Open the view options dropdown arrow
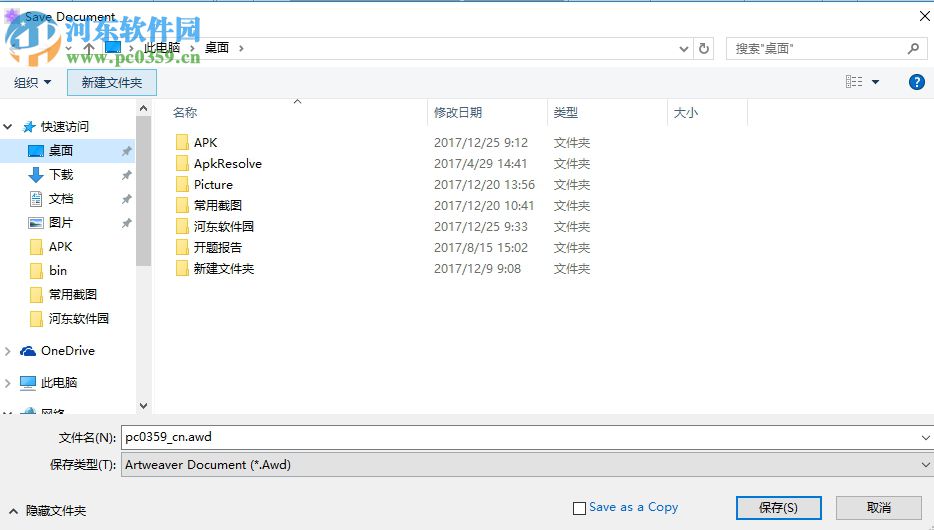 tap(875, 82)
